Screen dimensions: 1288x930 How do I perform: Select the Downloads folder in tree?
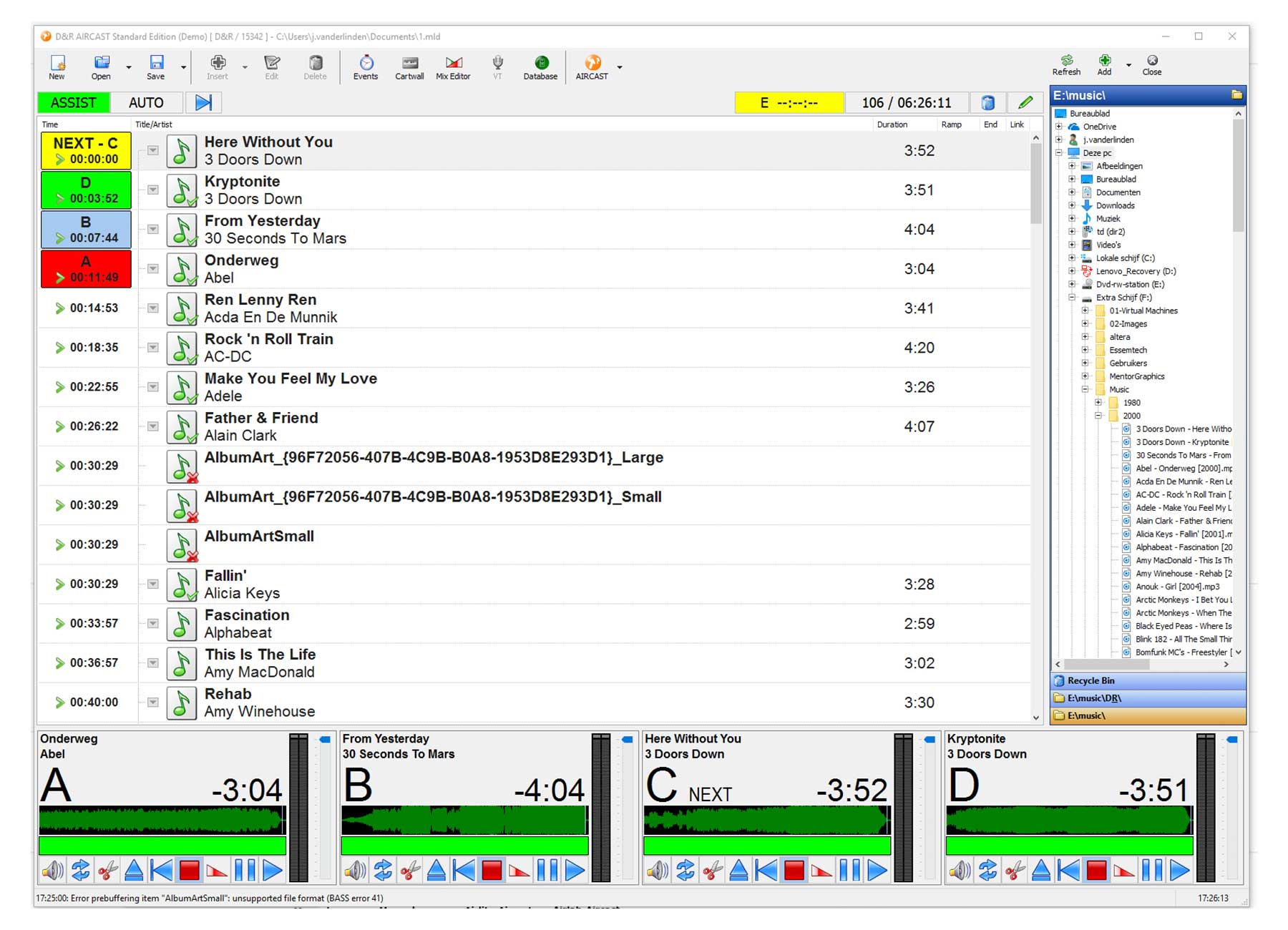pyautogui.click(x=1115, y=205)
